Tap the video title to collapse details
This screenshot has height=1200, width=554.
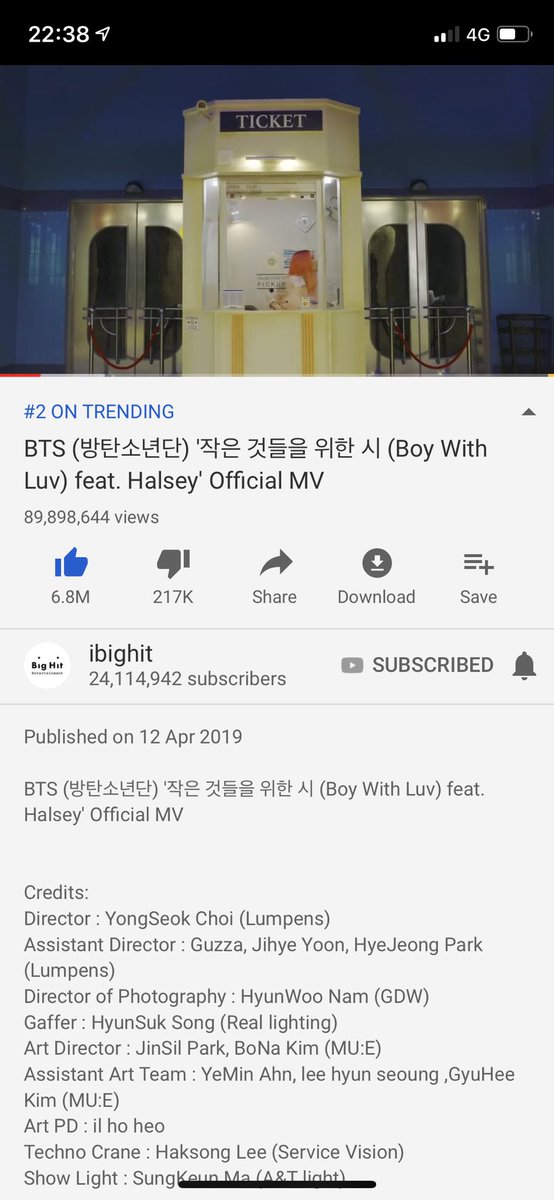pos(255,464)
